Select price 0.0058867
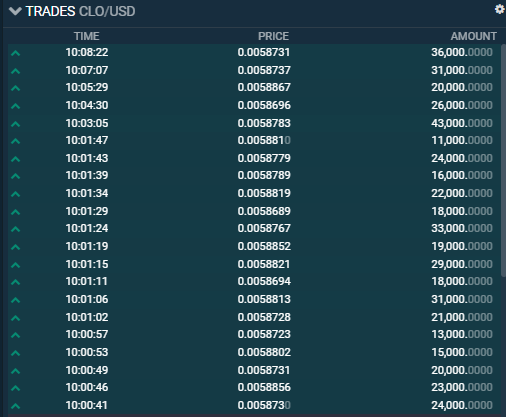Screen dimensions: 506x417 click(x=264, y=87)
